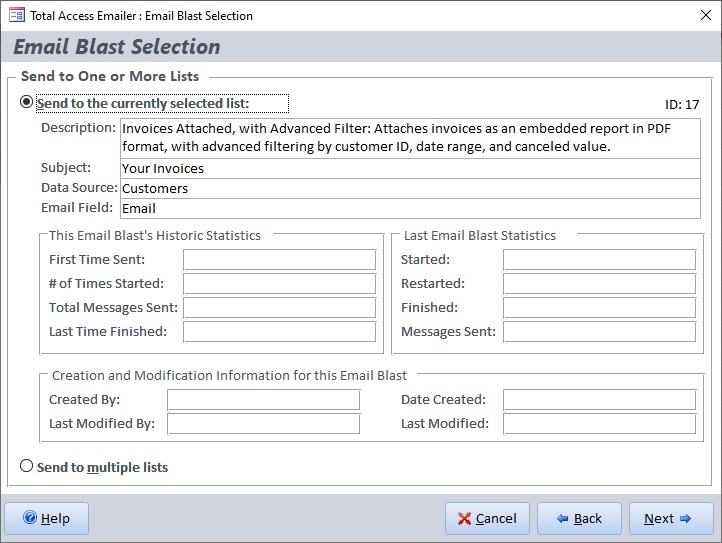The height and width of the screenshot is (543, 722).
Task: Click the Created By field
Action: point(263,400)
